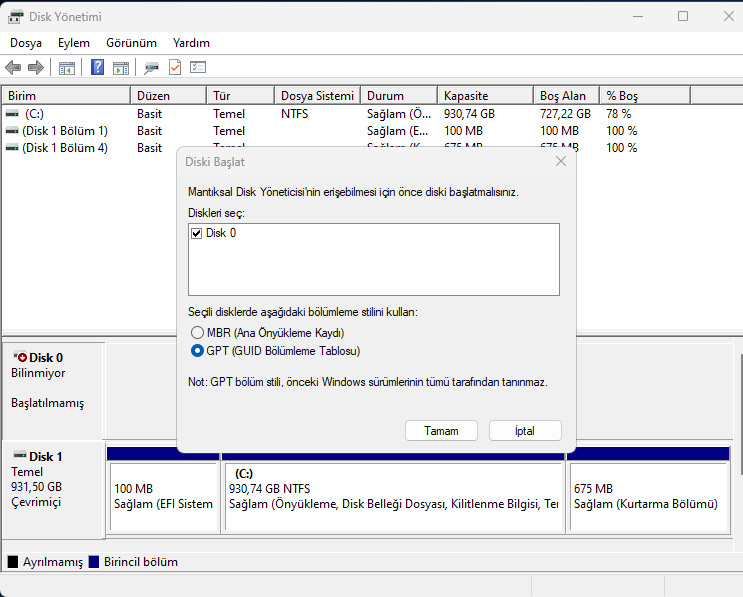Viewport: 743px width, 597px height.
Task: Click the Disk 1 Bölüm 1 drive icon
Action: pyautogui.click(x=12, y=131)
